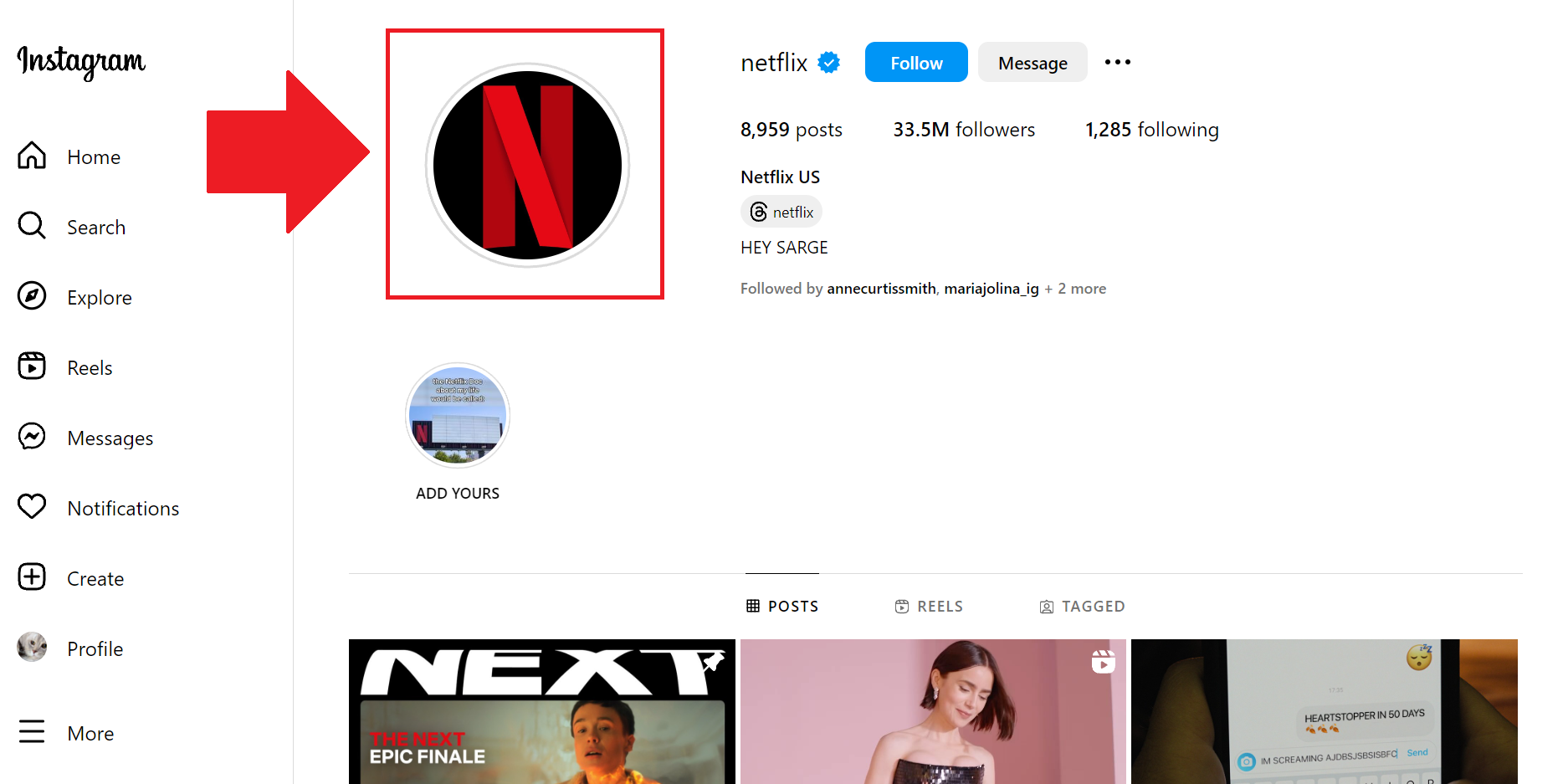Click the portrait icon of the TAGGED tab
This screenshot has width=1568, height=784.
[x=1047, y=607]
